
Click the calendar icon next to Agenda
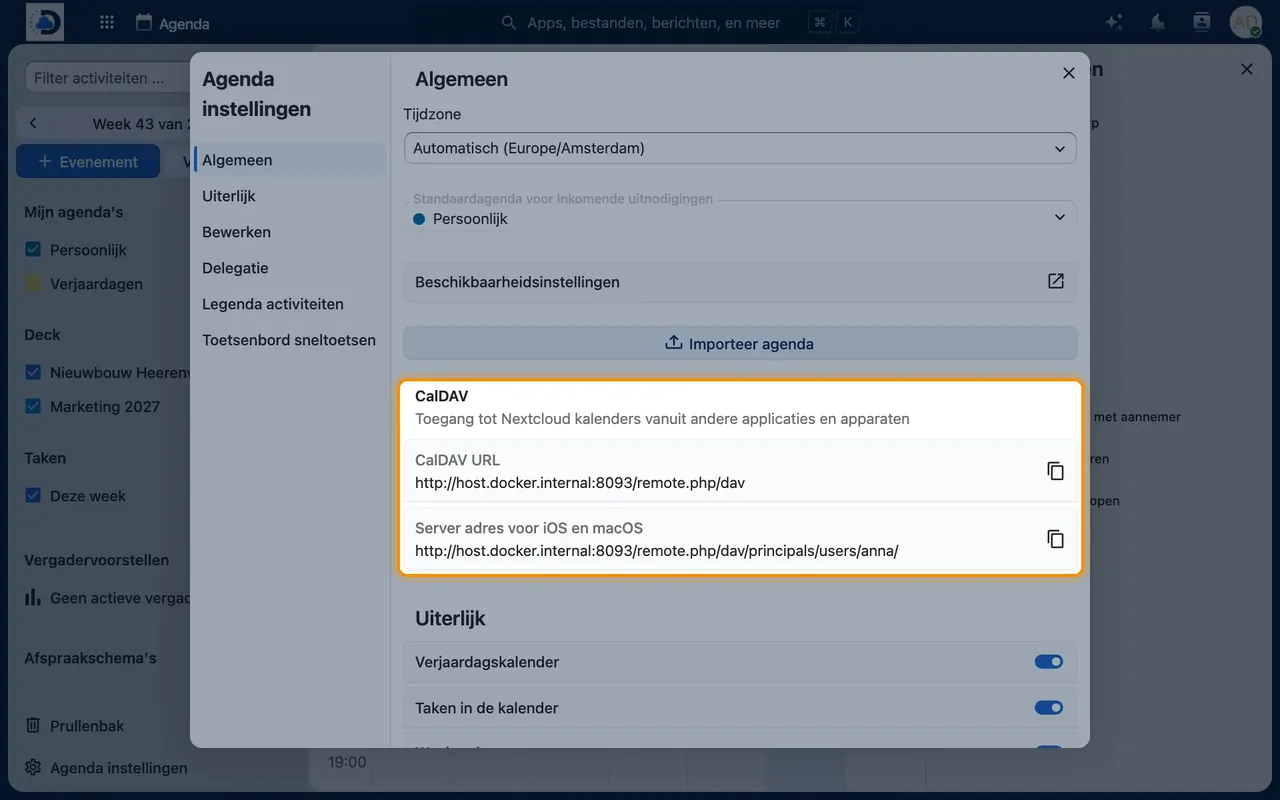coord(144,22)
